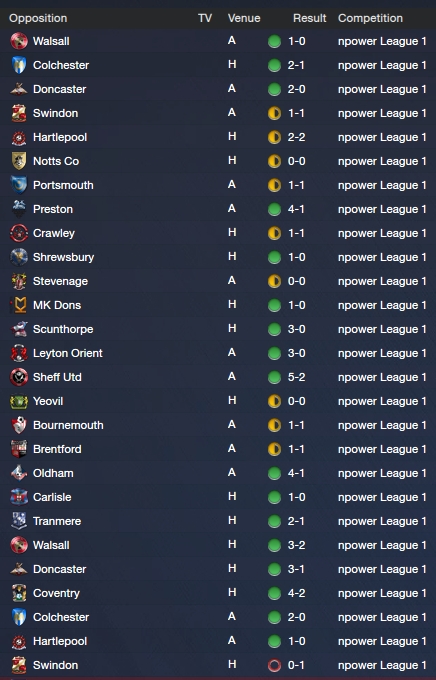Click the MK Dons club badge

tap(19, 305)
